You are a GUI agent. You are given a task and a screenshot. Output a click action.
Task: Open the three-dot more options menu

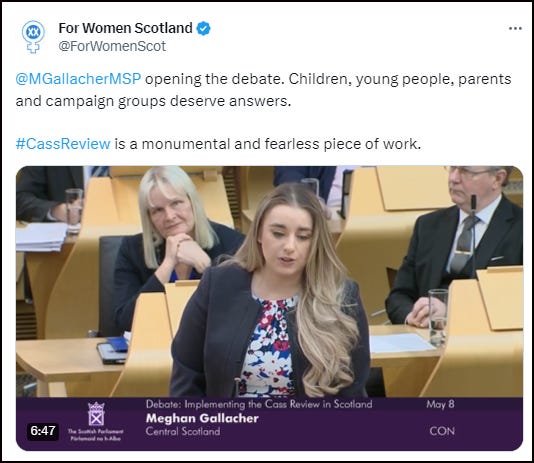coord(515,29)
